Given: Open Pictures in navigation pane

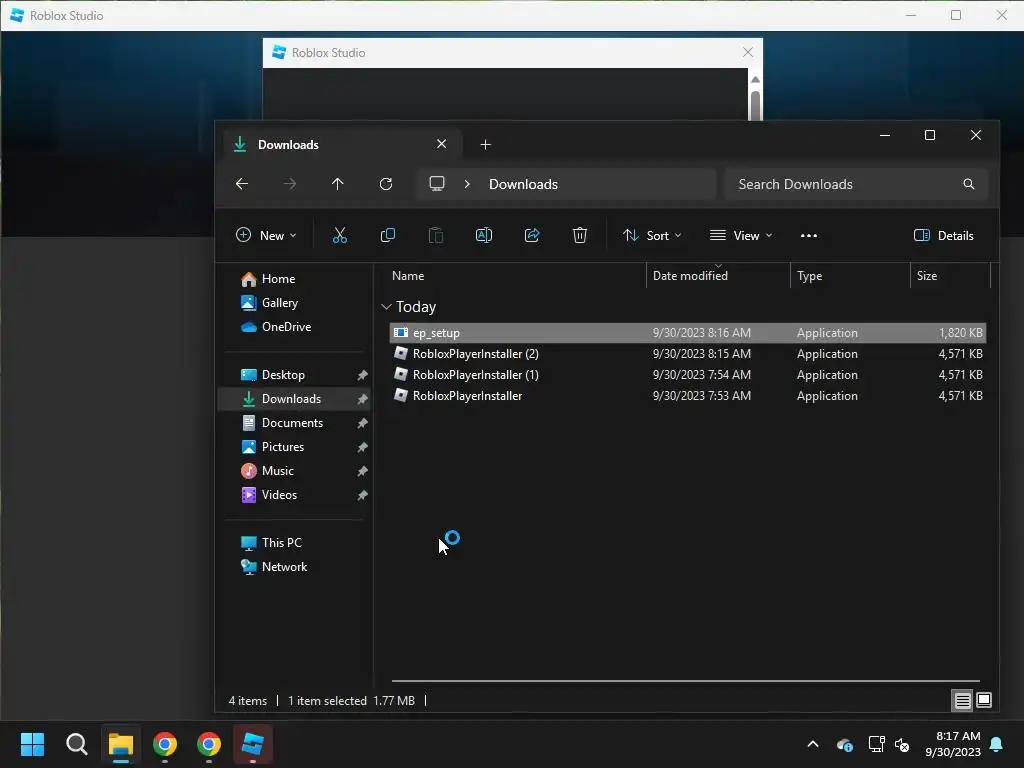Looking at the screenshot, I should (x=283, y=447).
